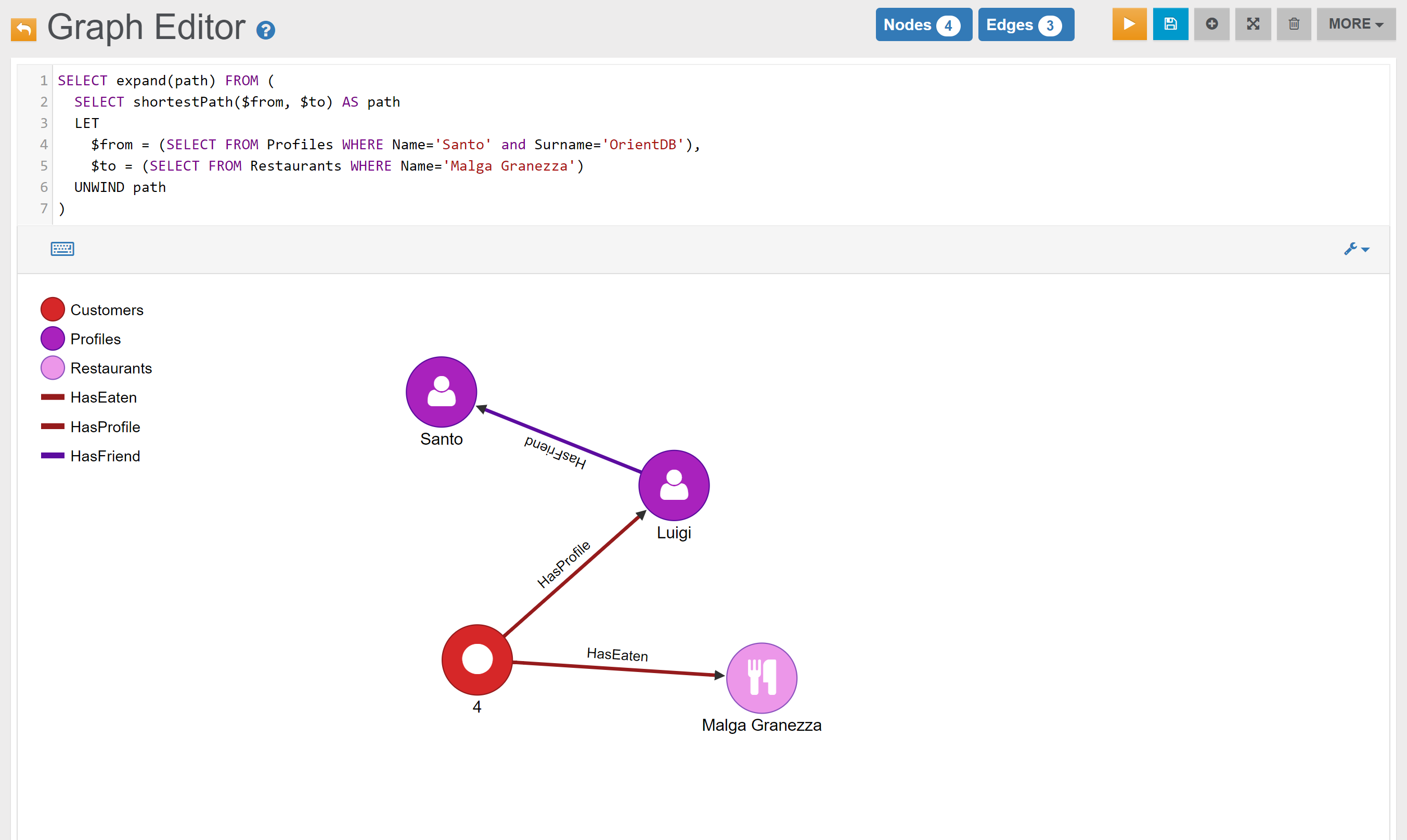Click the Luigi profile node

pos(674,485)
